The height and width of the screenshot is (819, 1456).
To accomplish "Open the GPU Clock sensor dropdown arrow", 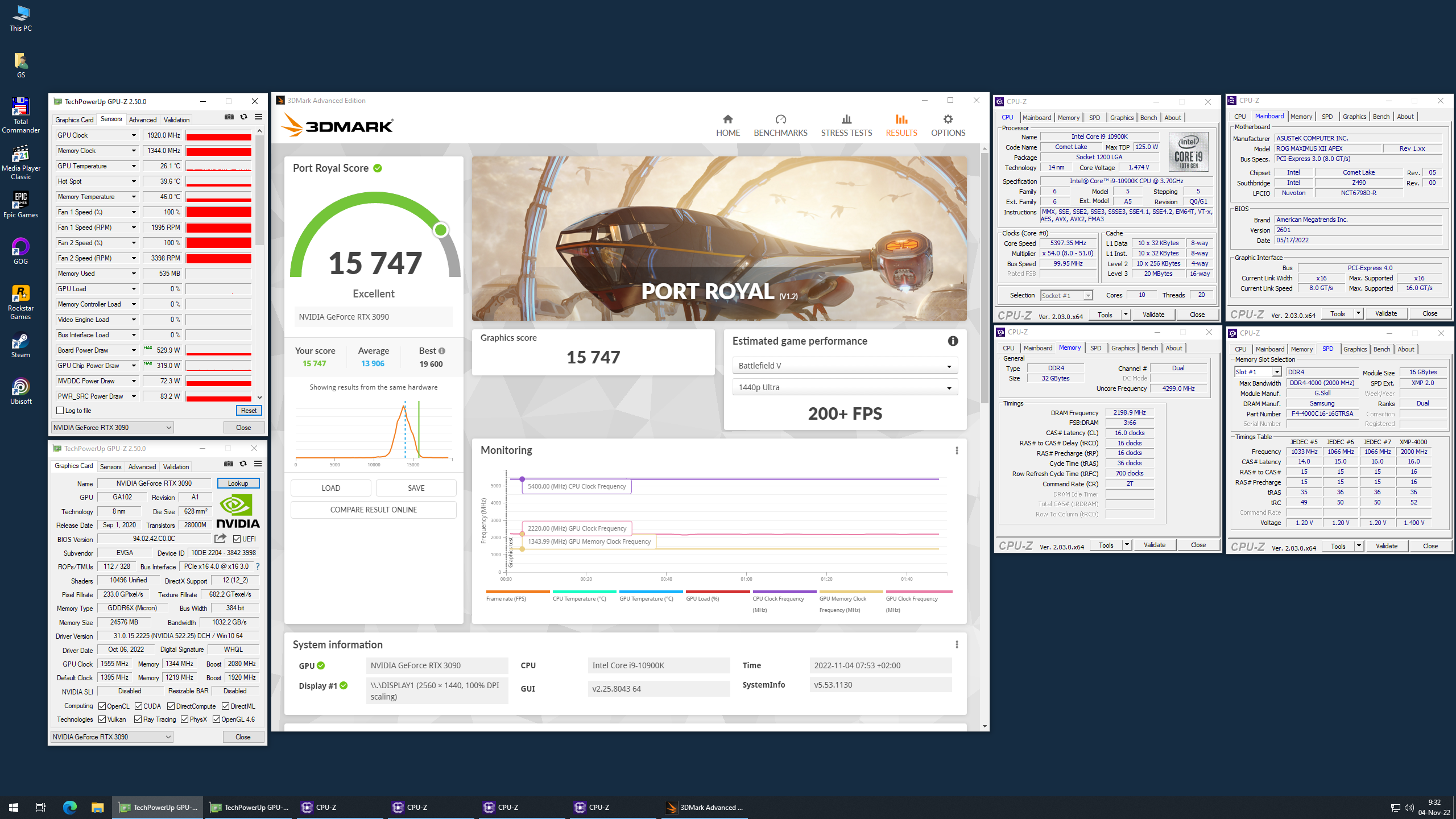I will [x=134, y=135].
